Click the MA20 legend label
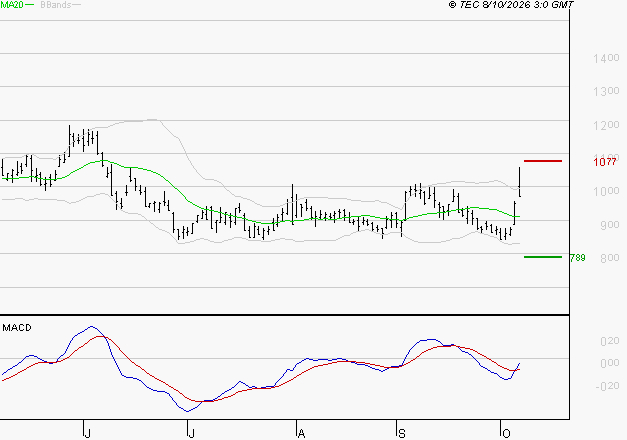The height and width of the screenshot is (440, 627). tap(11, 5)
